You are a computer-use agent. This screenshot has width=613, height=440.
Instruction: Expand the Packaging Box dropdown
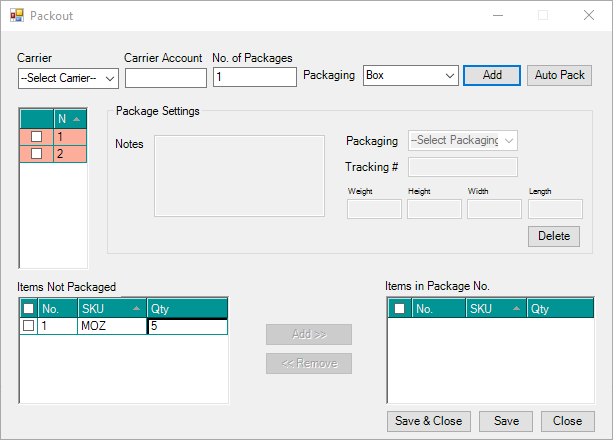(x=410, y=75)
